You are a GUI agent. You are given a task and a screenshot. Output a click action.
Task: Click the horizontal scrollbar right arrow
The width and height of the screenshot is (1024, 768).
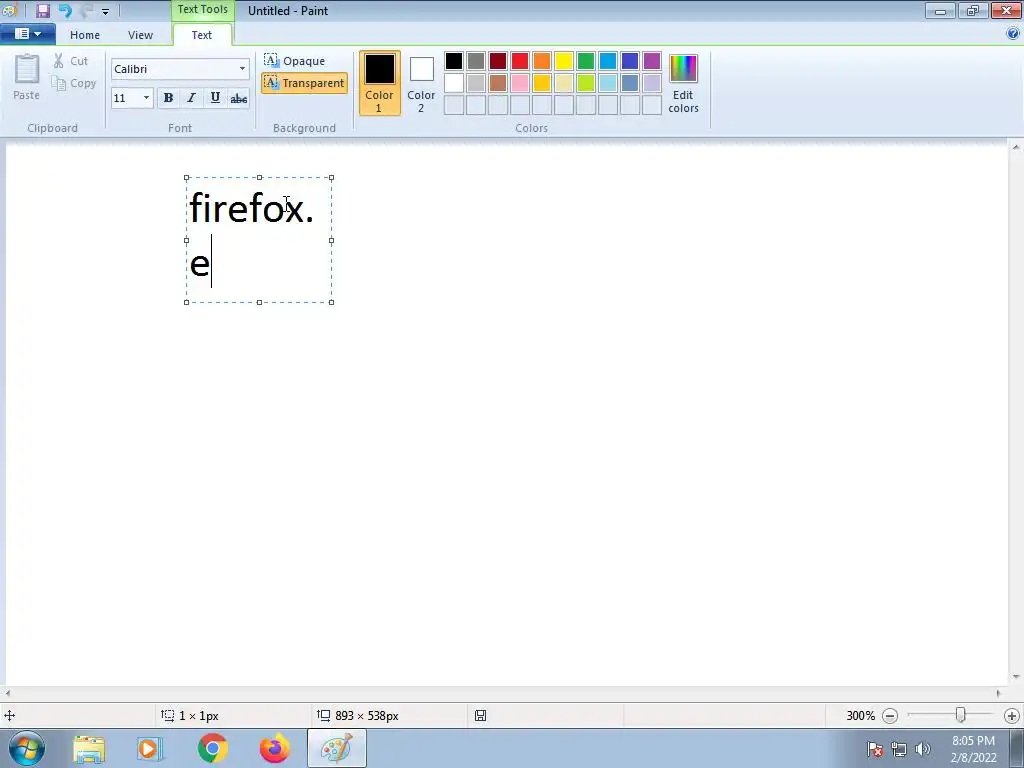[x=998, y=694]
